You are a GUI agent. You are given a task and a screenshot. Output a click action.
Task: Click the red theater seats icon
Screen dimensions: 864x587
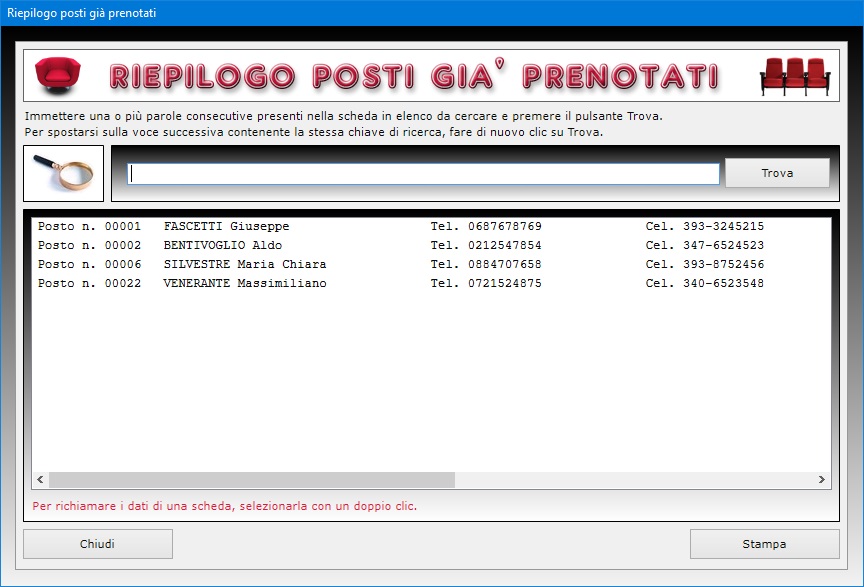795,76
